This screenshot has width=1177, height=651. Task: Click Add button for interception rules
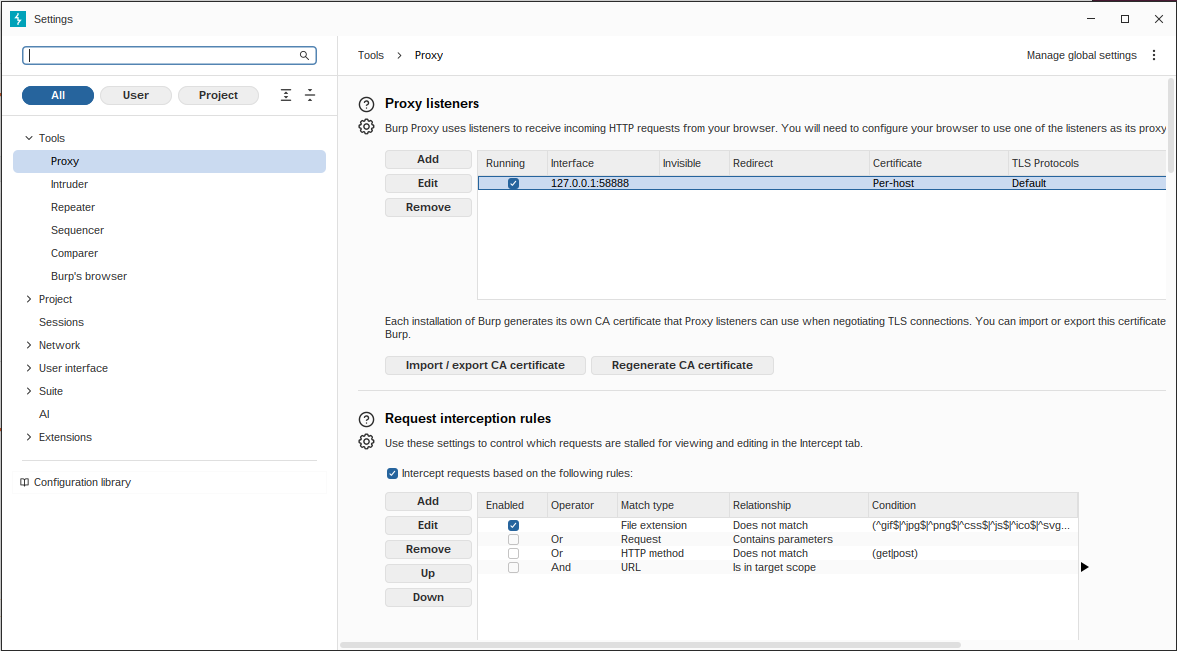pos(428,501)
